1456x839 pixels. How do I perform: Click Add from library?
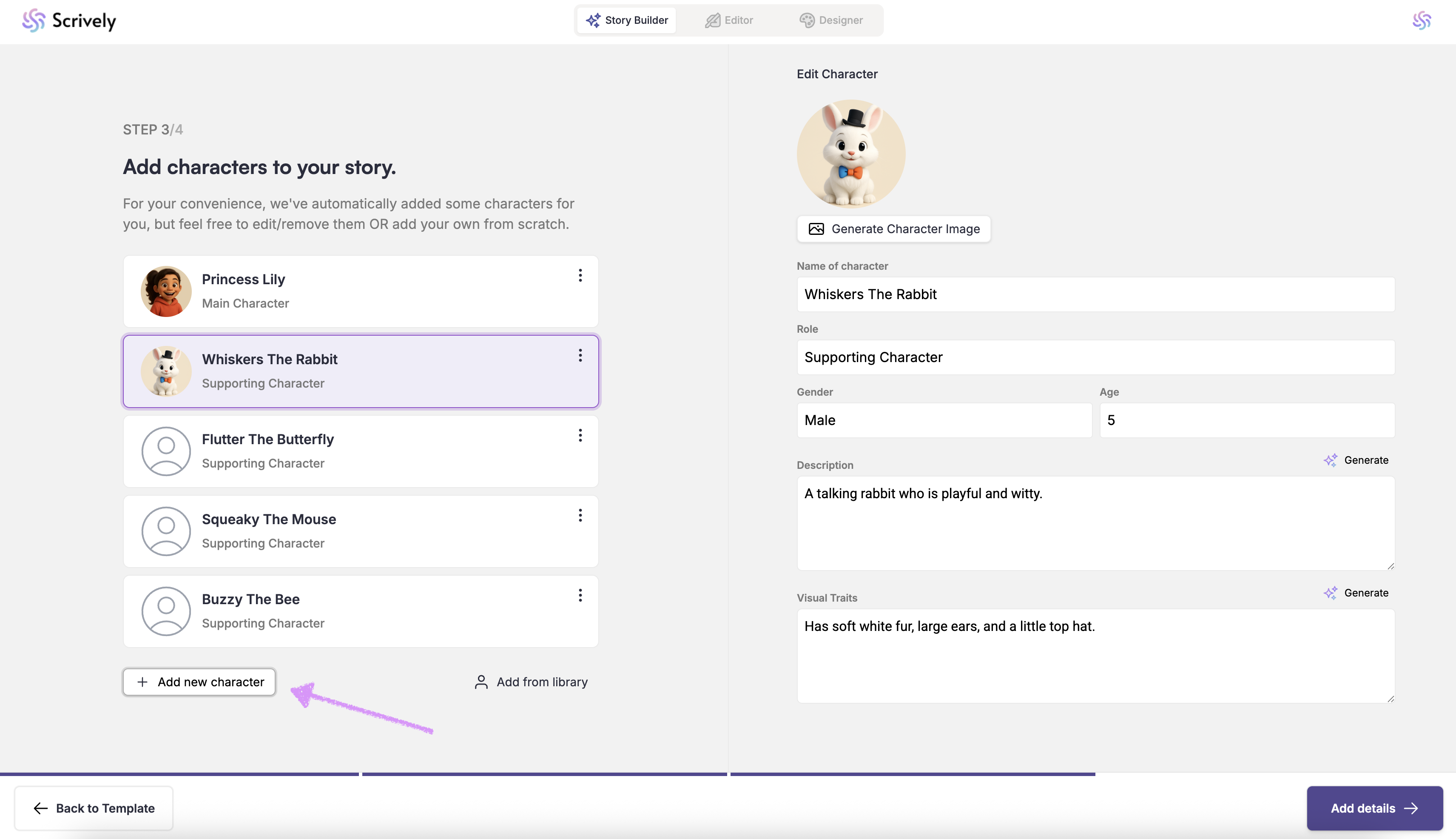pos(531,682)
